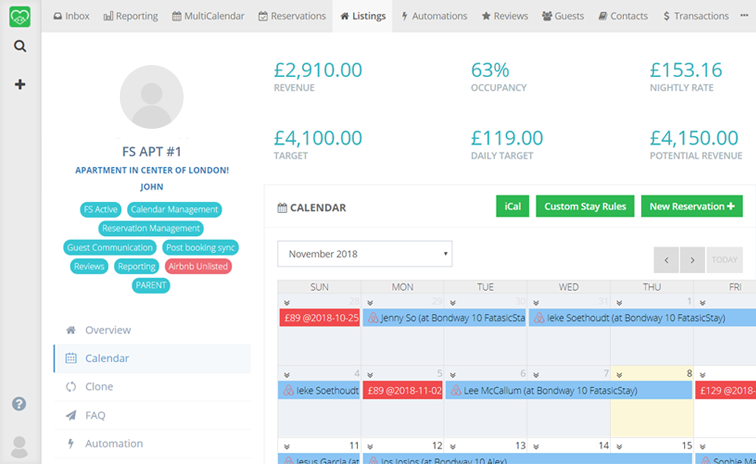
Task: Click the Post booking sync tag
Action: tap(201, 247)
